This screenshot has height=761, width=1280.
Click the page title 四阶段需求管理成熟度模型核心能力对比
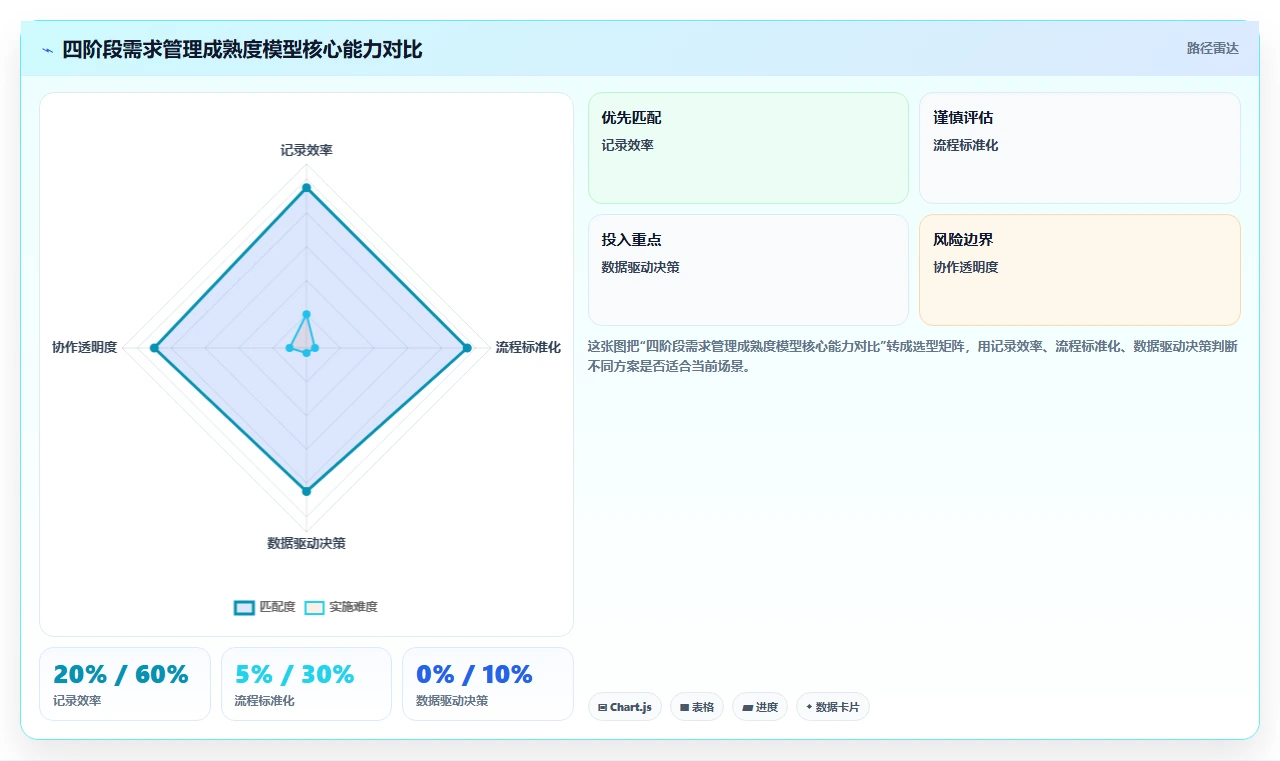[242, 50]
